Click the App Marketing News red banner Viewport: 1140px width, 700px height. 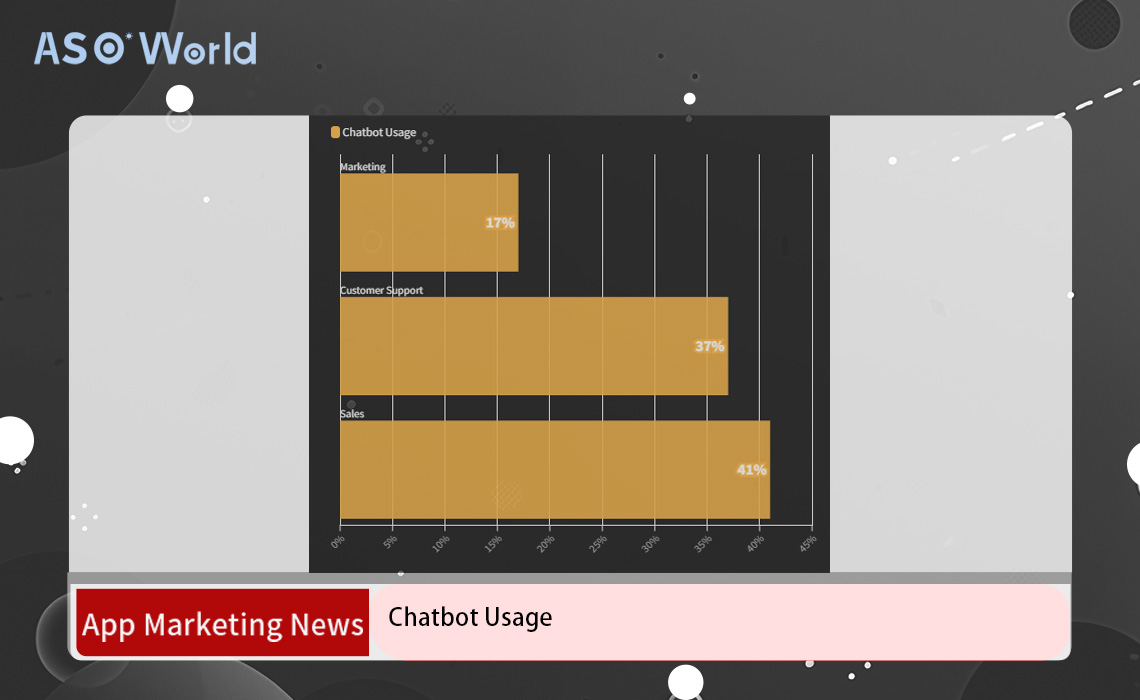coord(222,623)
